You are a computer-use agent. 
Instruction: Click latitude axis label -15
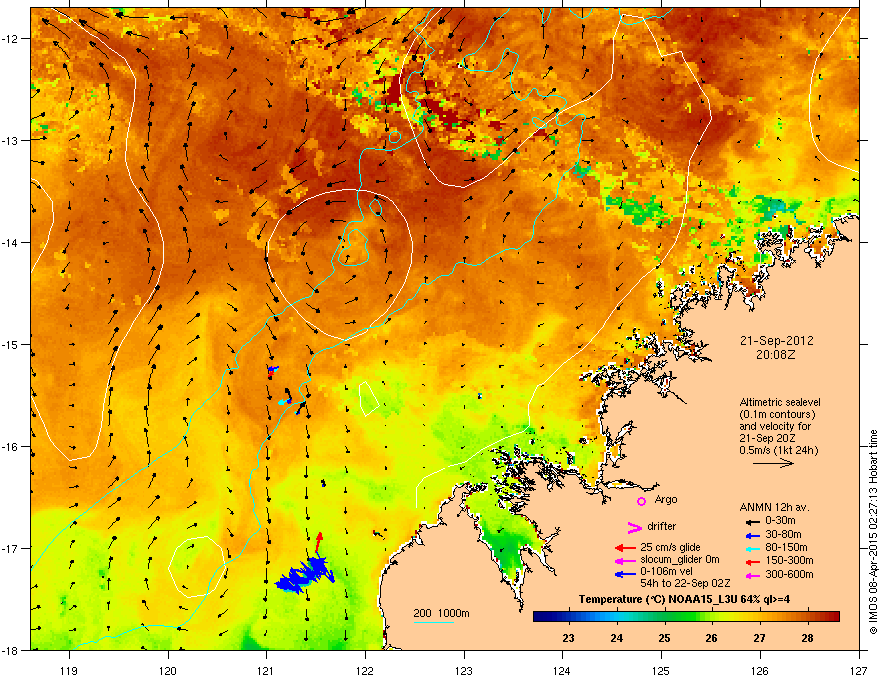(x=11, y=344)
